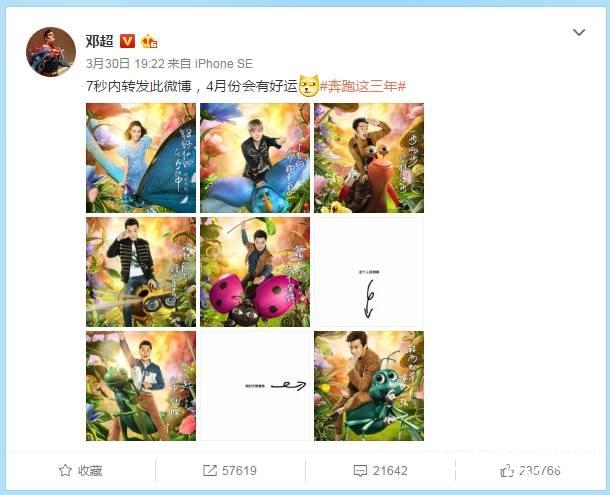Click the crown membership badge icon
The height and width of the screenshot is (495, 610).
(149, 41)
